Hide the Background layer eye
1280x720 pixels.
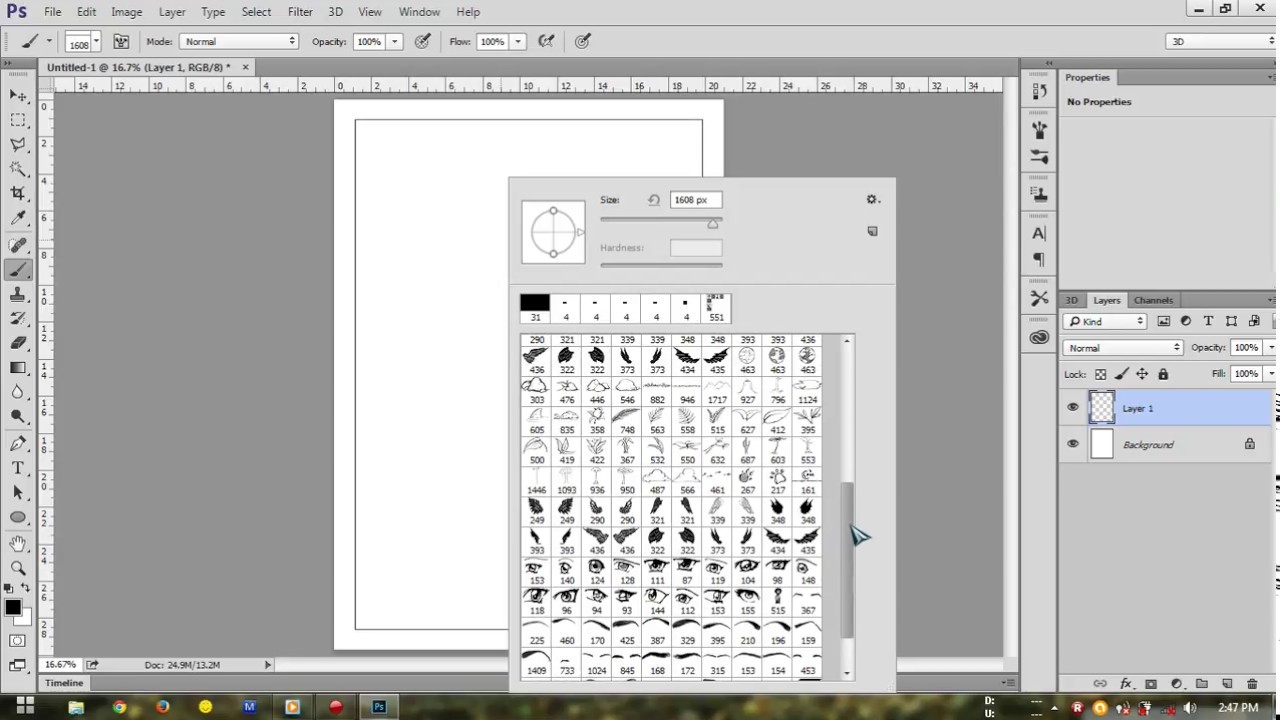coord(1073,444)
